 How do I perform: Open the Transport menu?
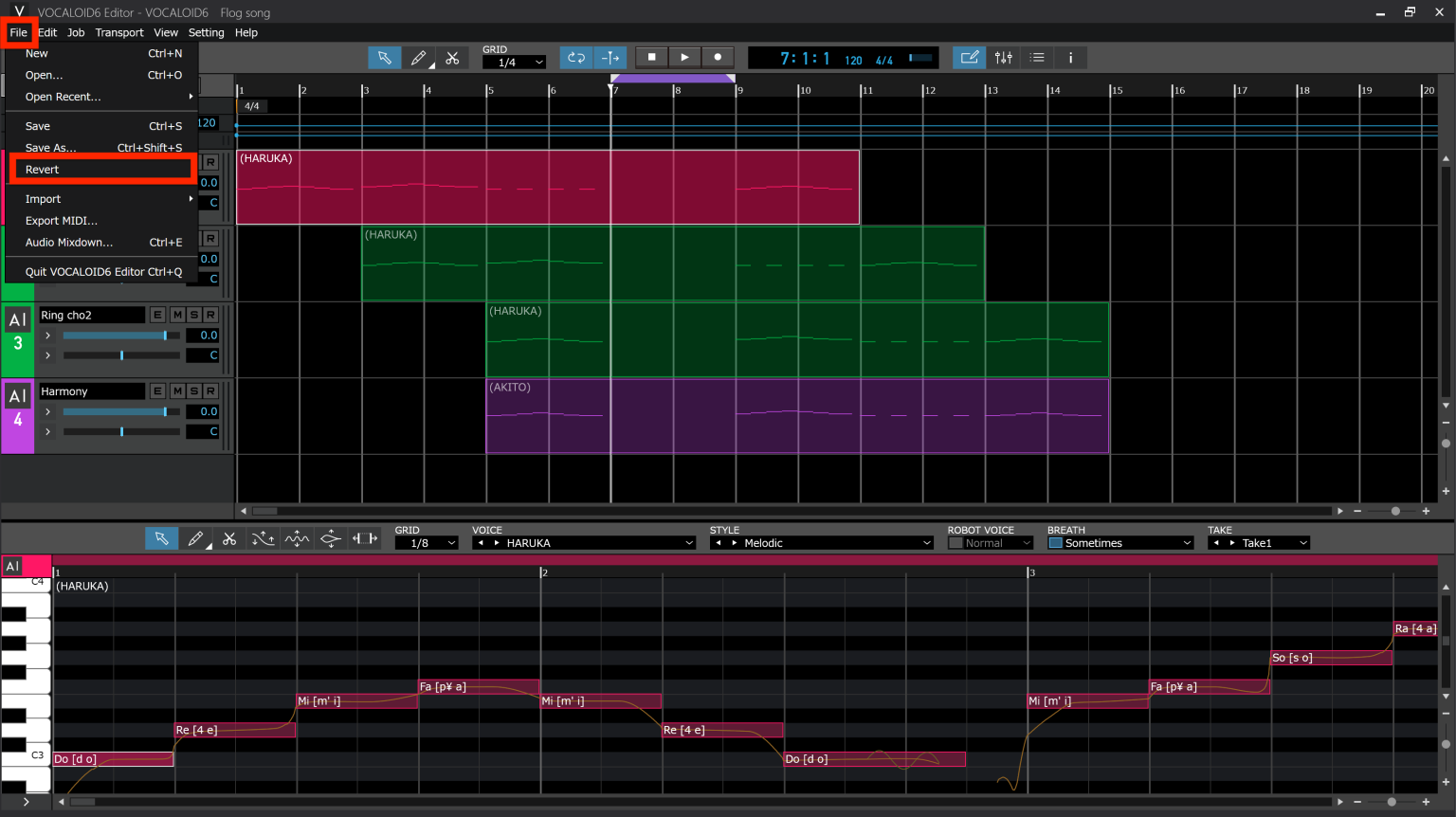tap(119, 31)
